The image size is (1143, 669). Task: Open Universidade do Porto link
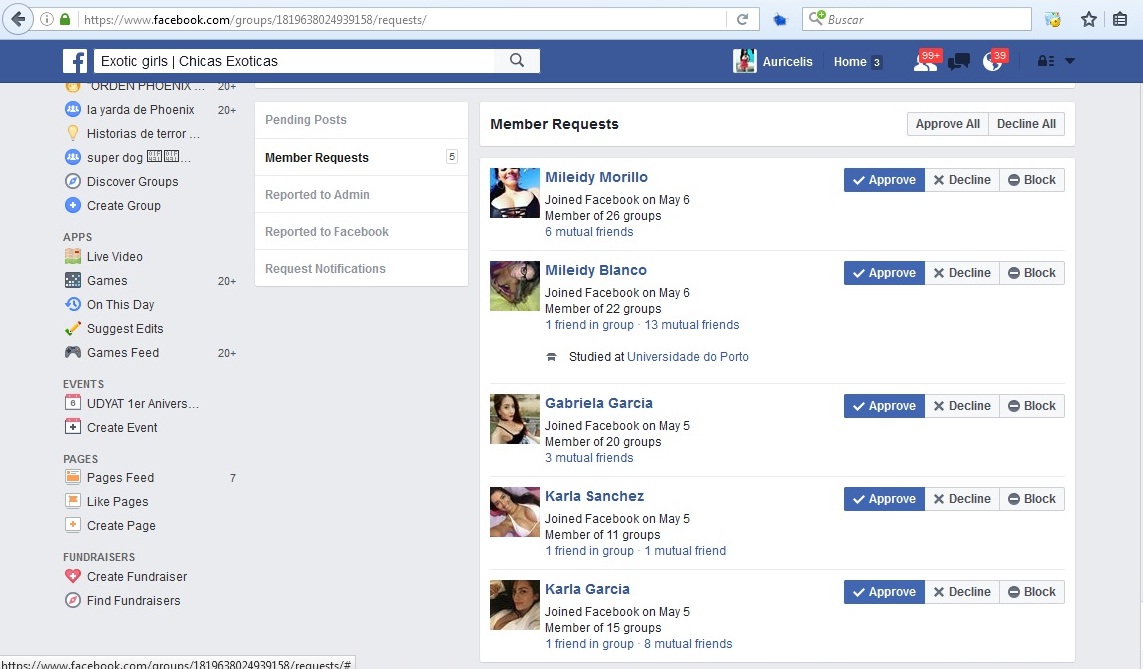687,357
